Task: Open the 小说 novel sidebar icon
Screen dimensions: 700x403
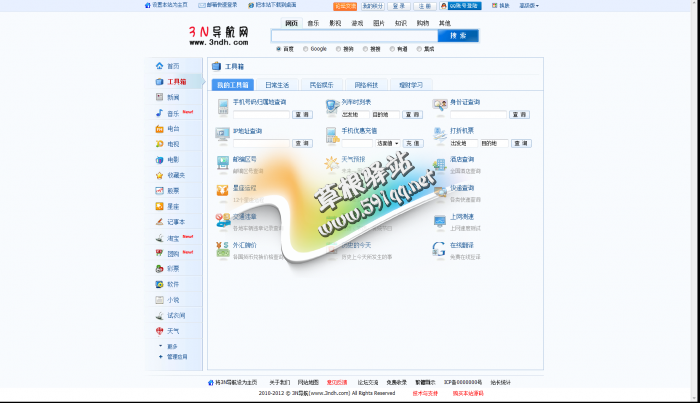Action: 159,300
